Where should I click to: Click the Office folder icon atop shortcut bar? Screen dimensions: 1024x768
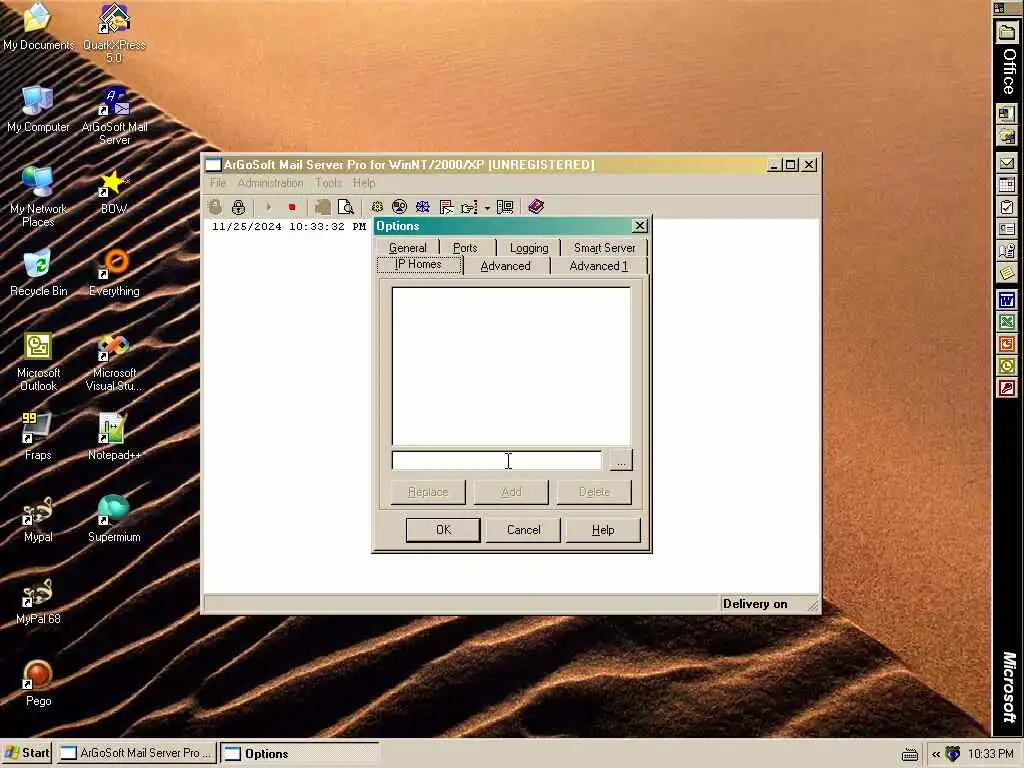(1006, 32)
